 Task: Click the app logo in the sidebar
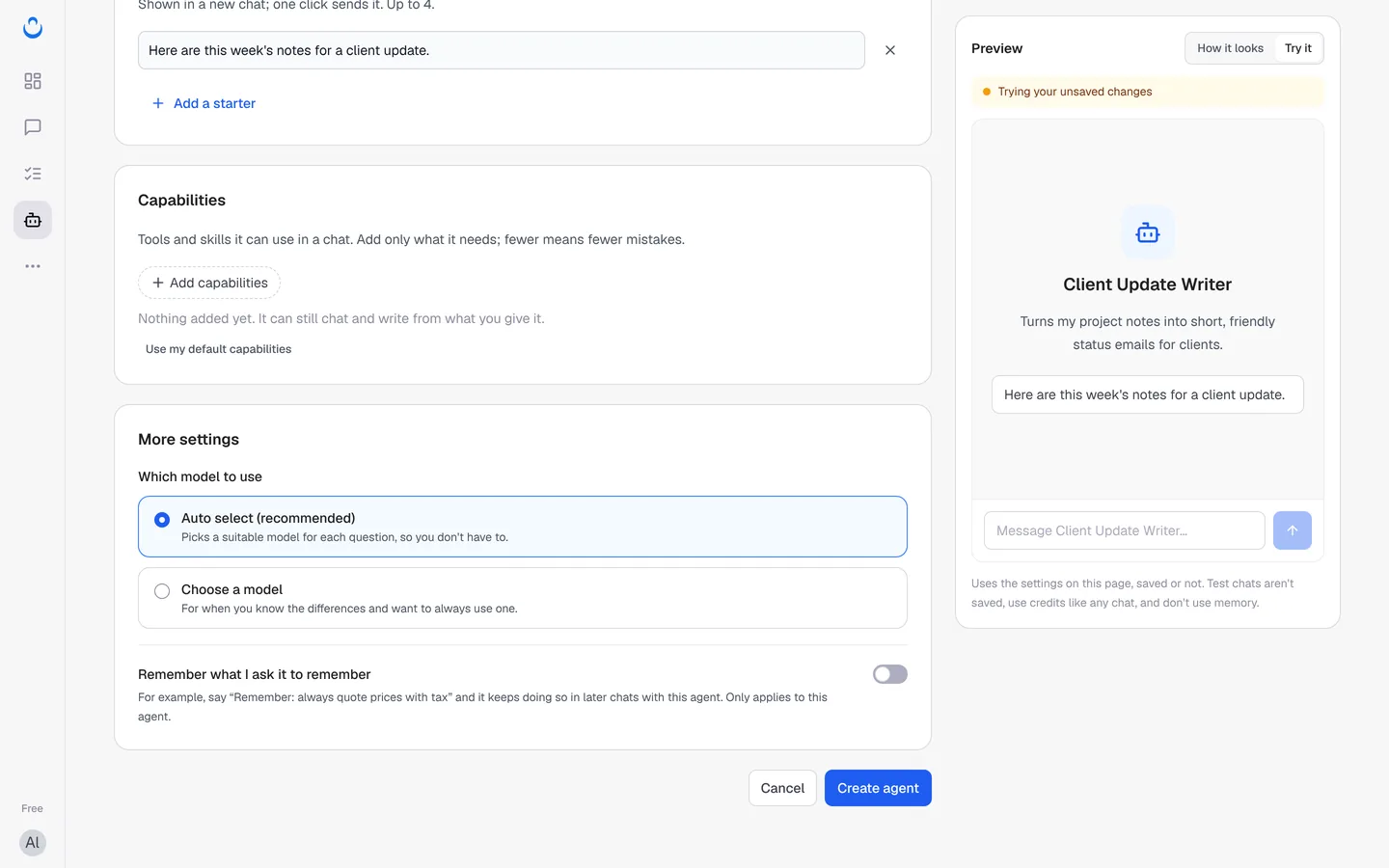point(33,28)
